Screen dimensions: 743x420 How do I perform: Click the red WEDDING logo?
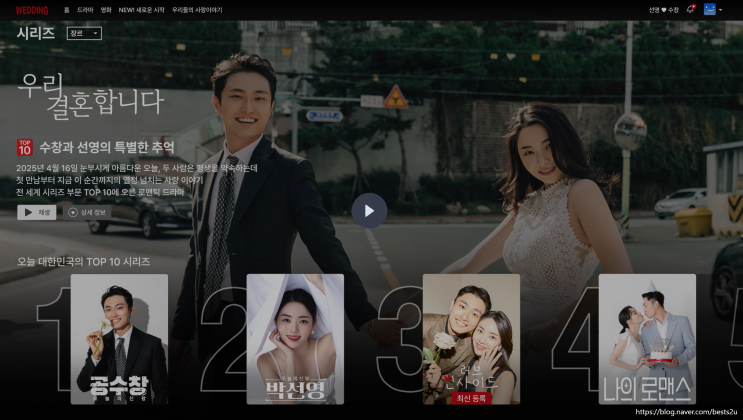click(32, 10)
